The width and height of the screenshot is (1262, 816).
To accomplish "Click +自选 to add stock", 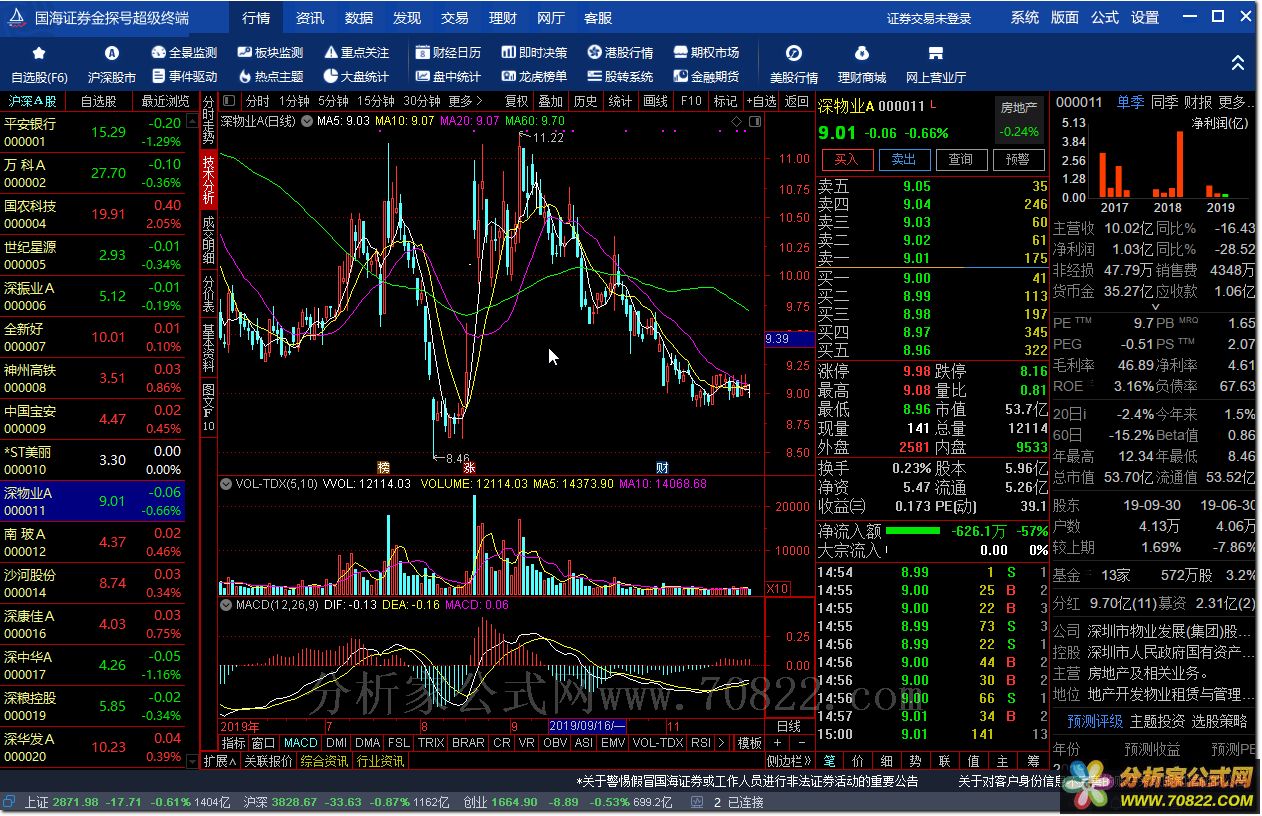I will click(762, 101).
